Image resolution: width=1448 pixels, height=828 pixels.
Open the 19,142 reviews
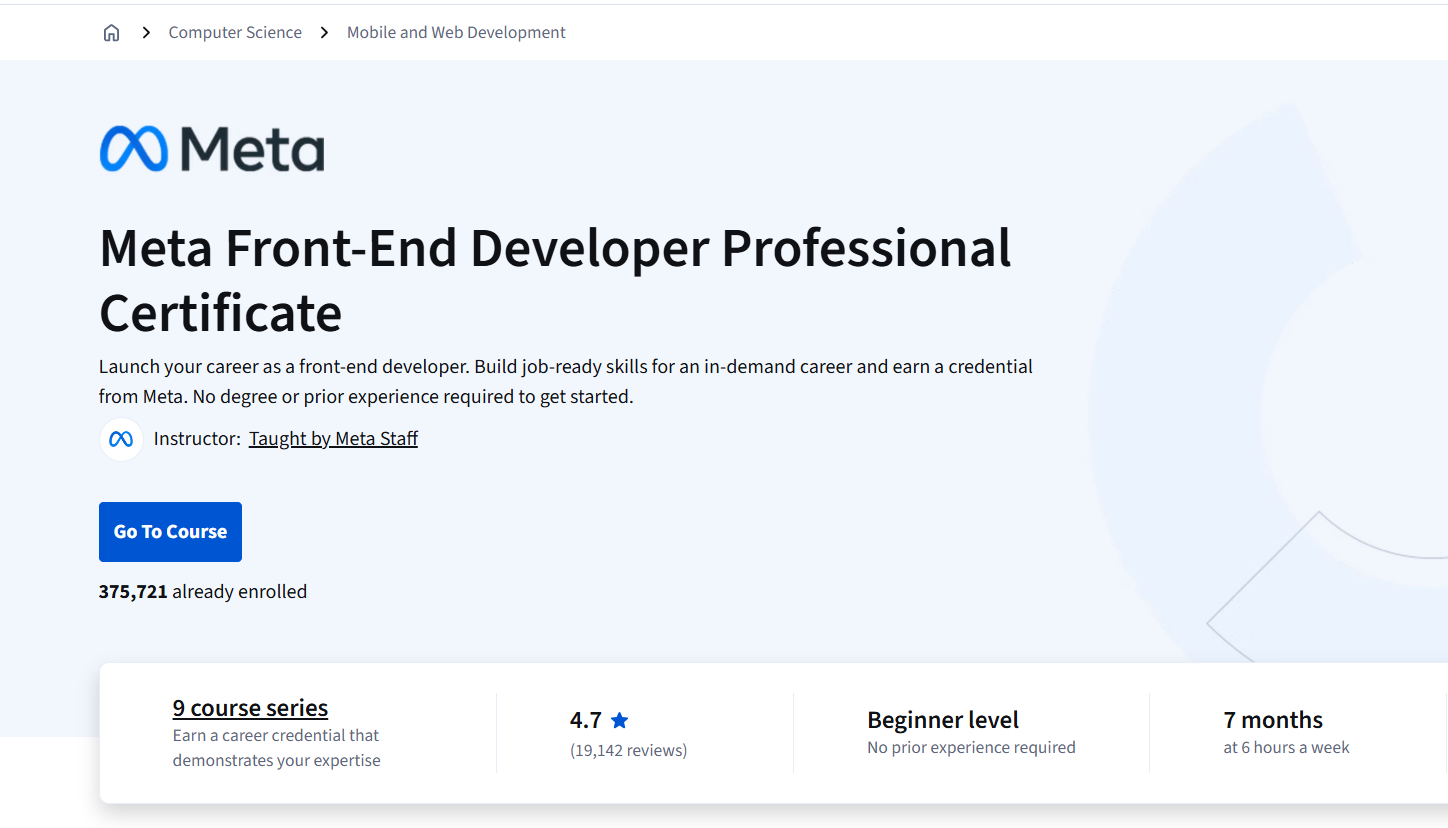point(628,749)
